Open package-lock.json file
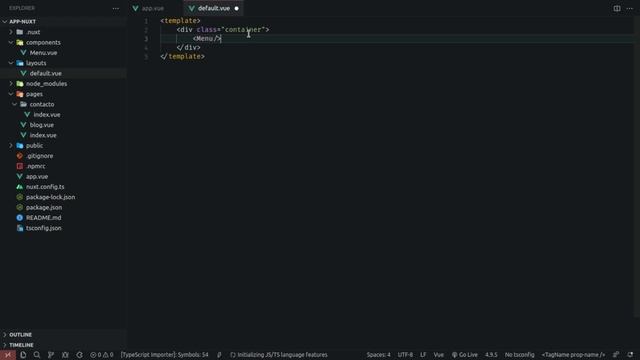Image resolution: width=640 pixels, height=360 pixels. (x=50, y=197)
